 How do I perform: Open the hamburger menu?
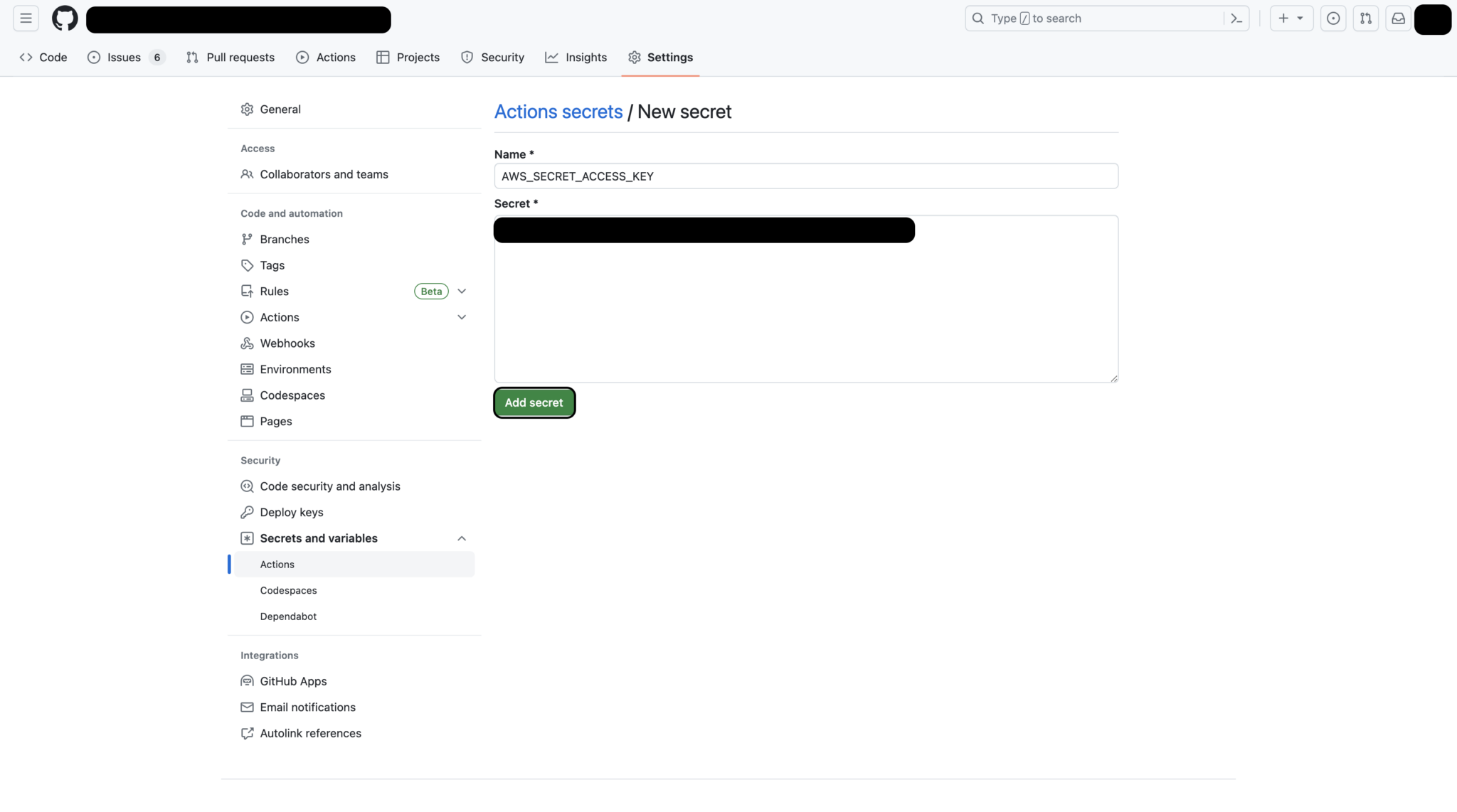point(25,18)
